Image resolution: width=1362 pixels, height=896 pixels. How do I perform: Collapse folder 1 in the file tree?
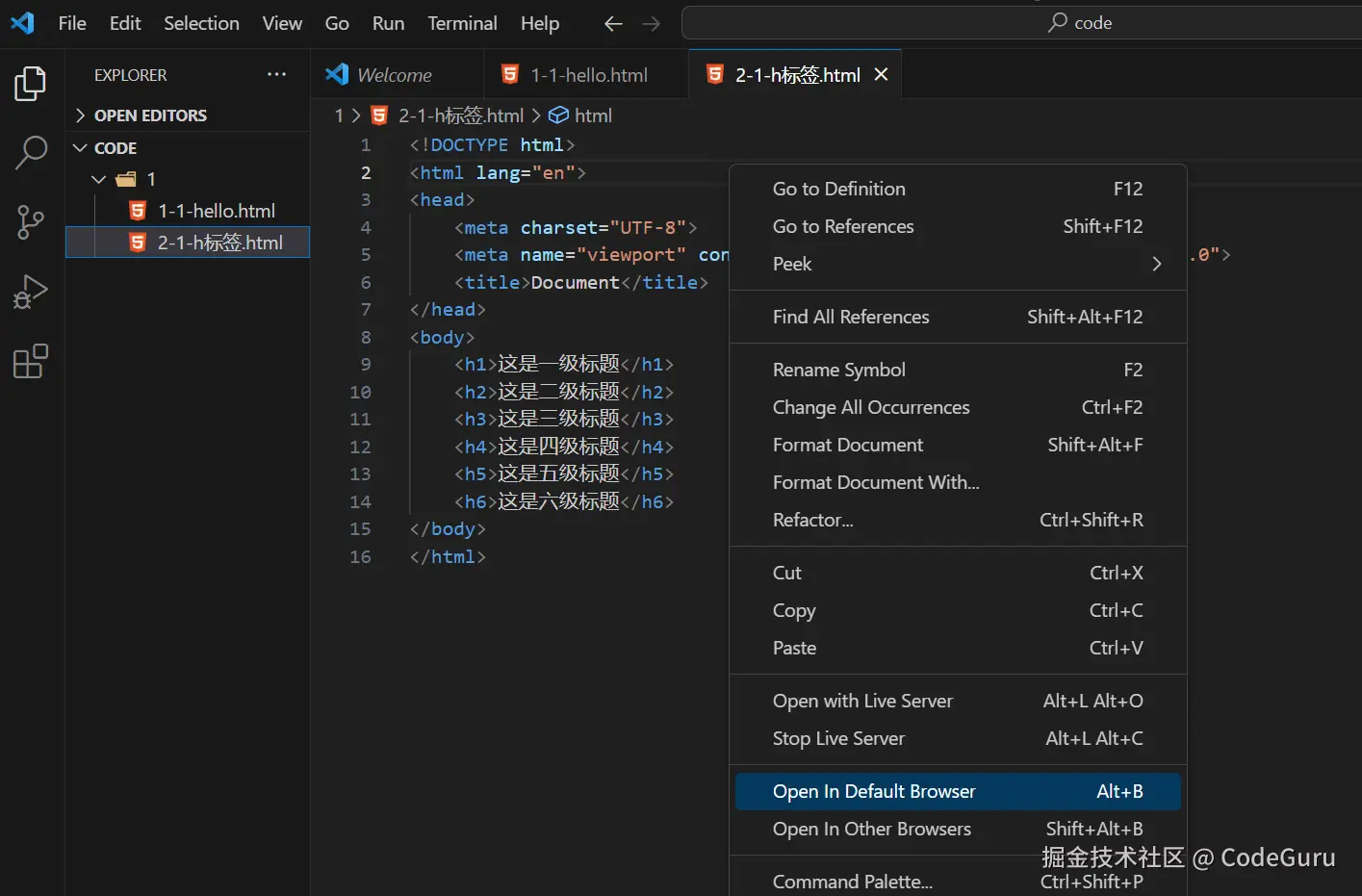[99, 179]
